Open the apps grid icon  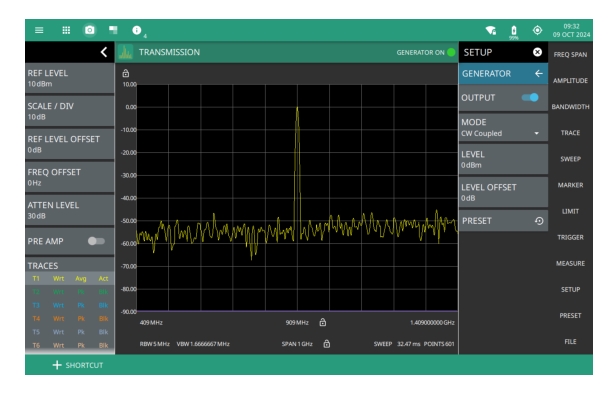[66, 30]
